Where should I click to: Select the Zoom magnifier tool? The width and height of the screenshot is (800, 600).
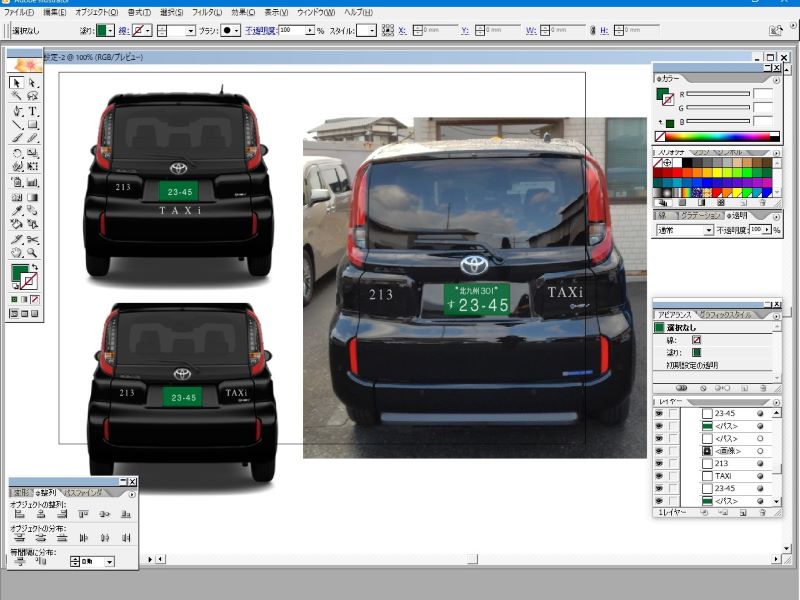point(32,253)
